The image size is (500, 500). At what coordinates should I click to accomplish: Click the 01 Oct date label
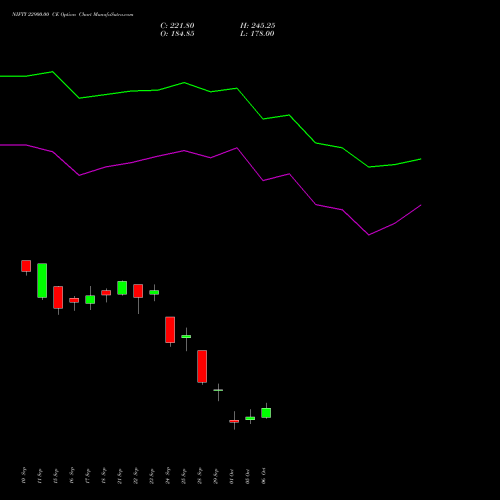(232, 476)
